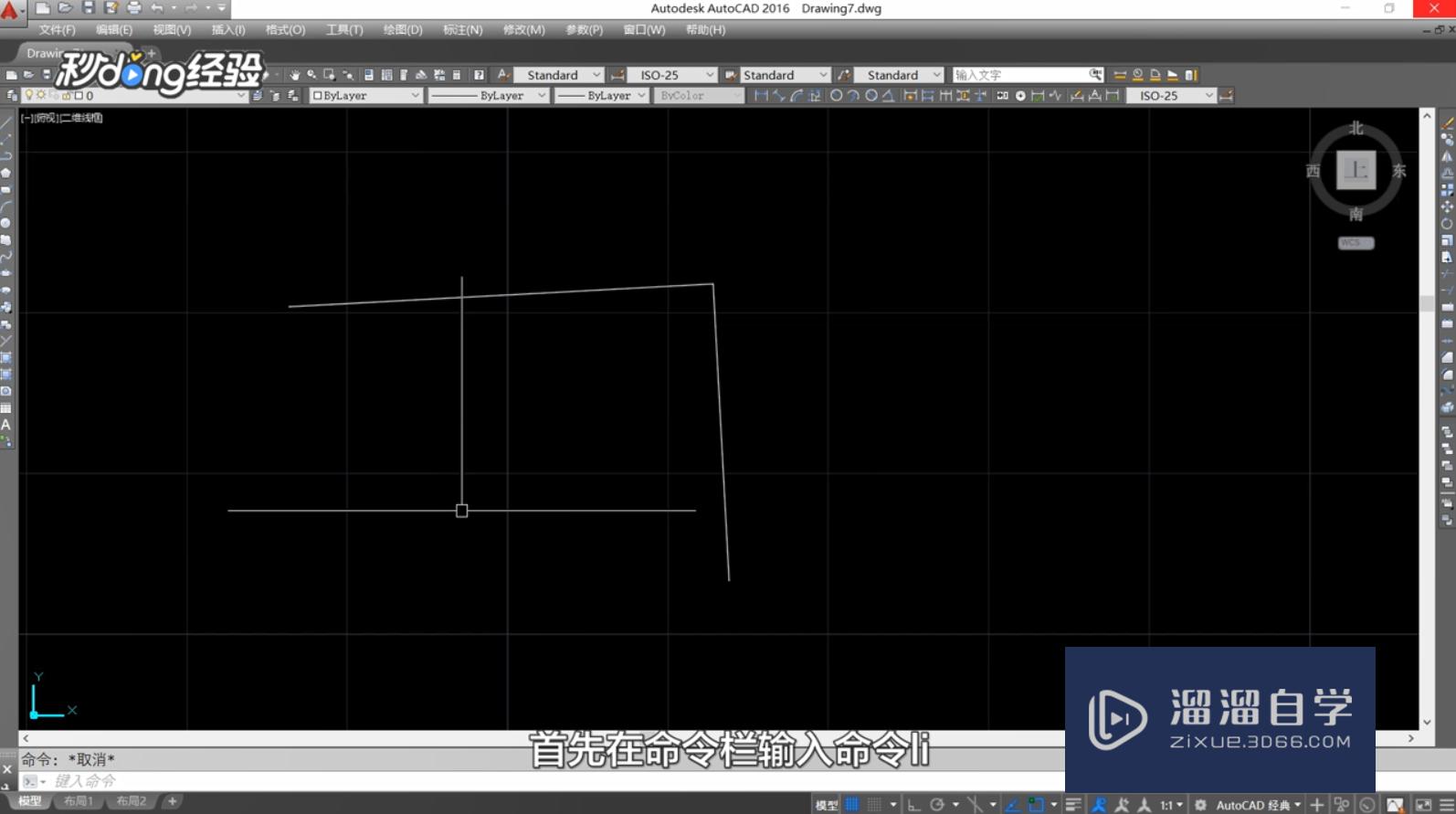Click the Text Style icon beside Standard
Image resolution: width=1456 pixels, height=814 pixels.
click(503, 75)
